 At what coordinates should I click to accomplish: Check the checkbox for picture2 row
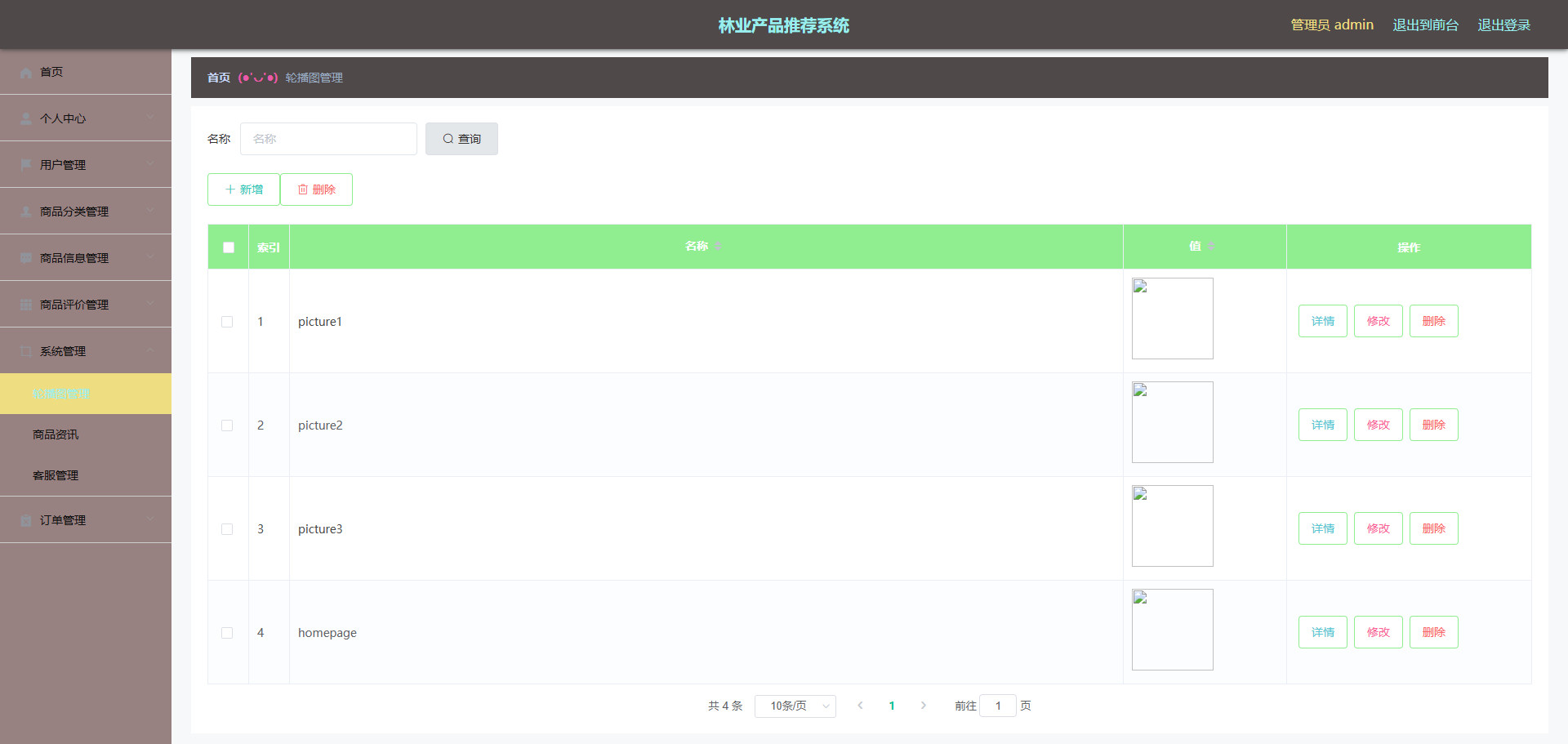point(227,425)
